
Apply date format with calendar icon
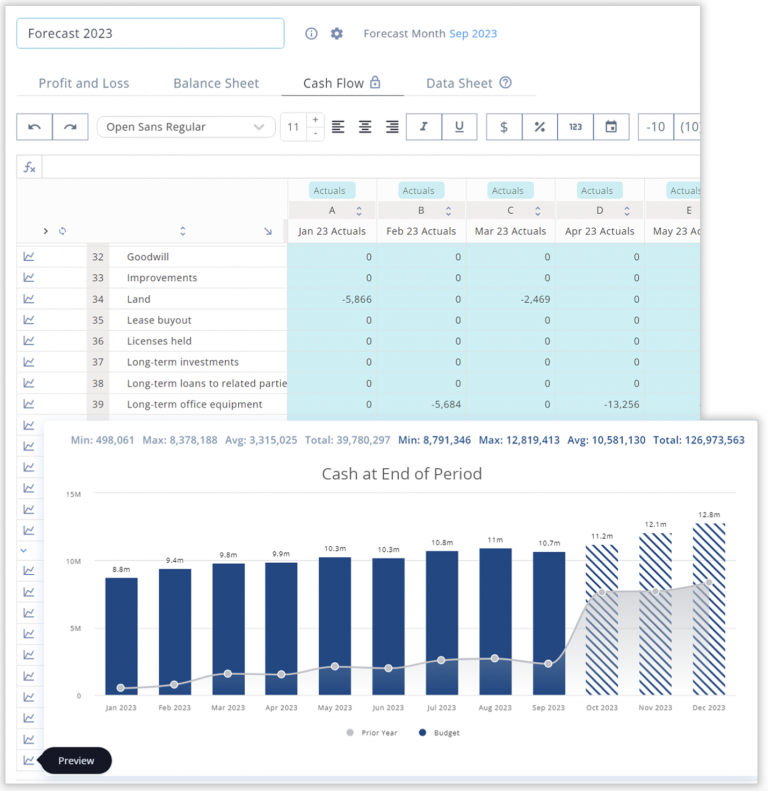coord(610,127)
